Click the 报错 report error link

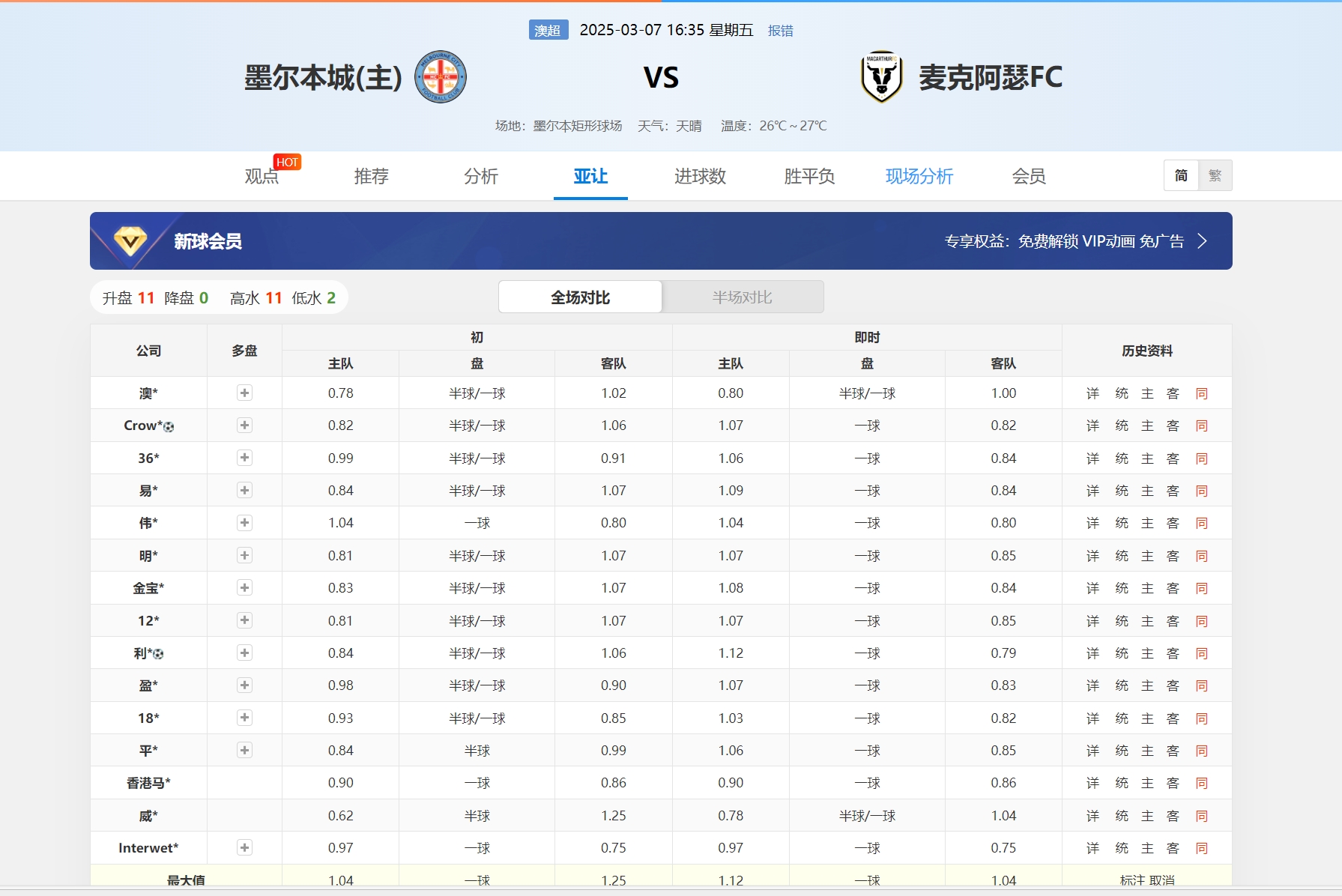tap(781, 31)
